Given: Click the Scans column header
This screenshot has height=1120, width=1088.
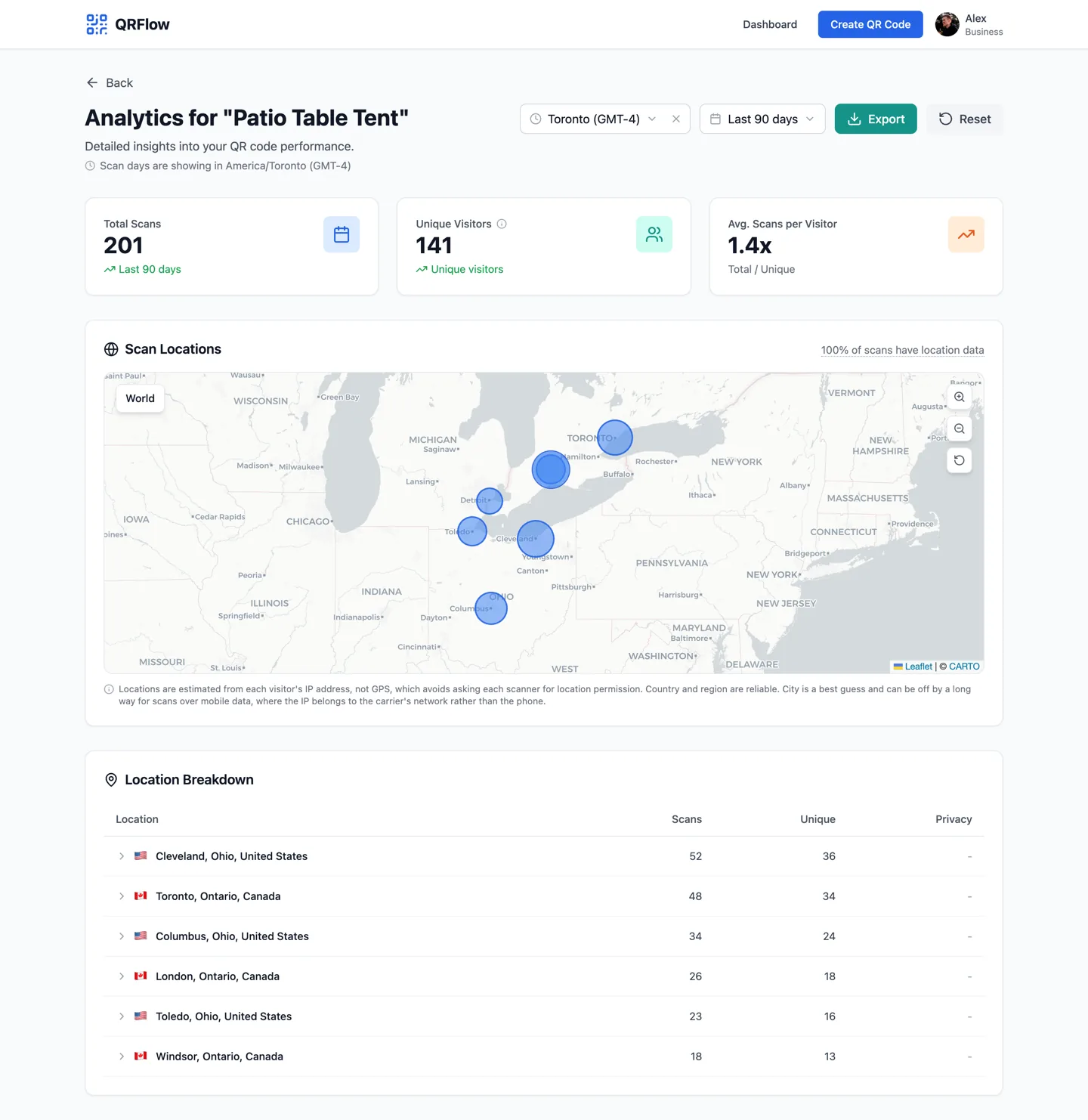Looking at the screenshot, I should tap(687, 819).
